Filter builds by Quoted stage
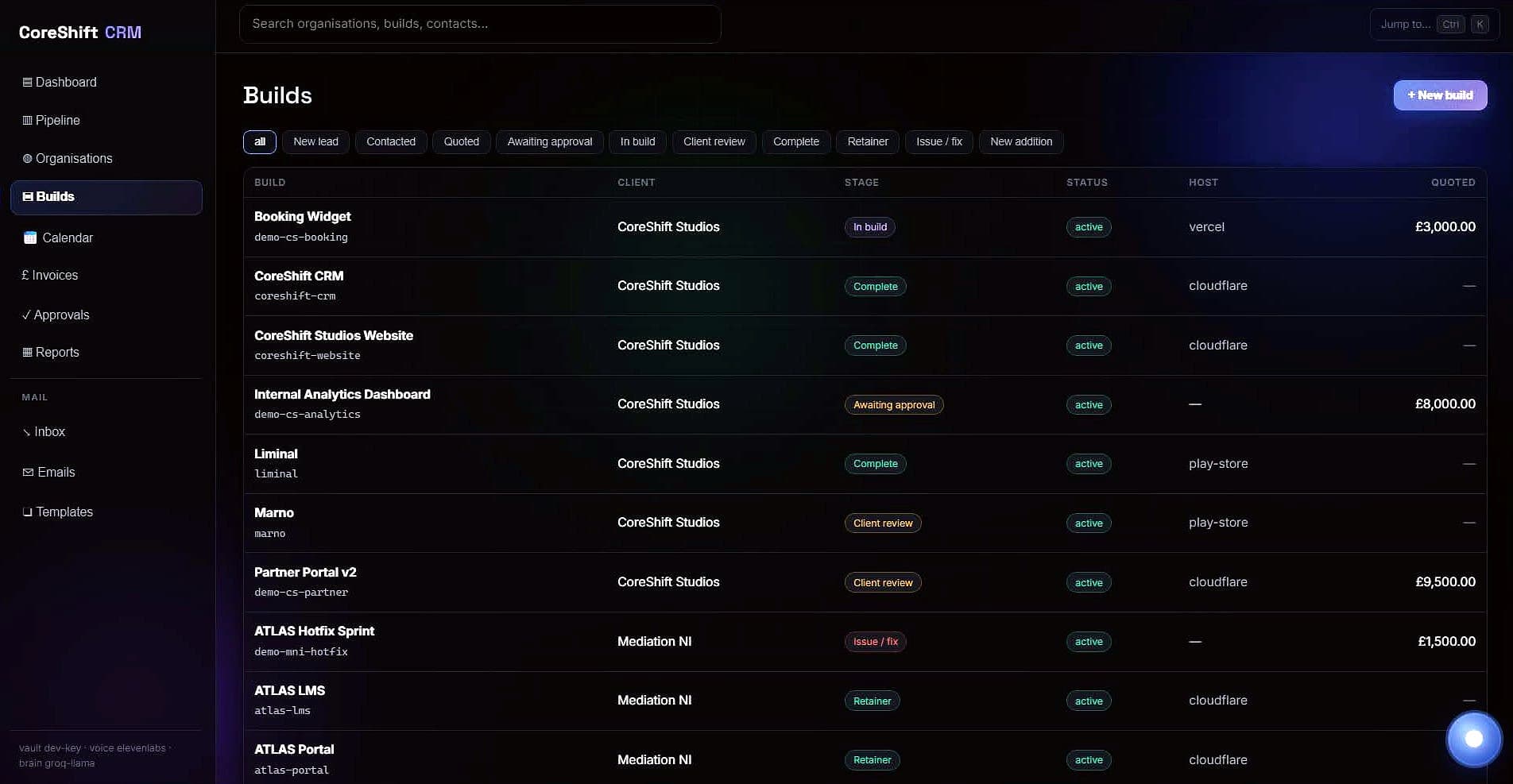 click(462, 142)
